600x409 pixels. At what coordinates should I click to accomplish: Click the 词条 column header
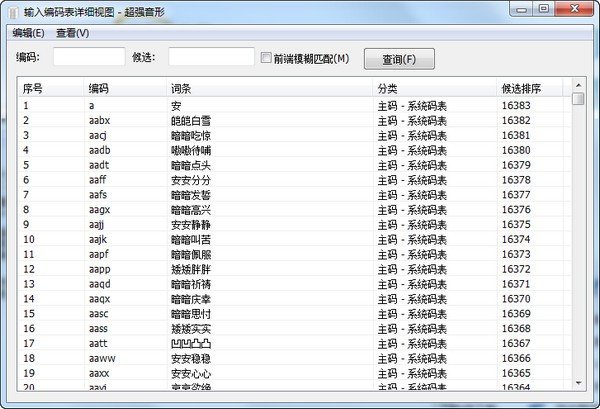click(x=270, y=88)
